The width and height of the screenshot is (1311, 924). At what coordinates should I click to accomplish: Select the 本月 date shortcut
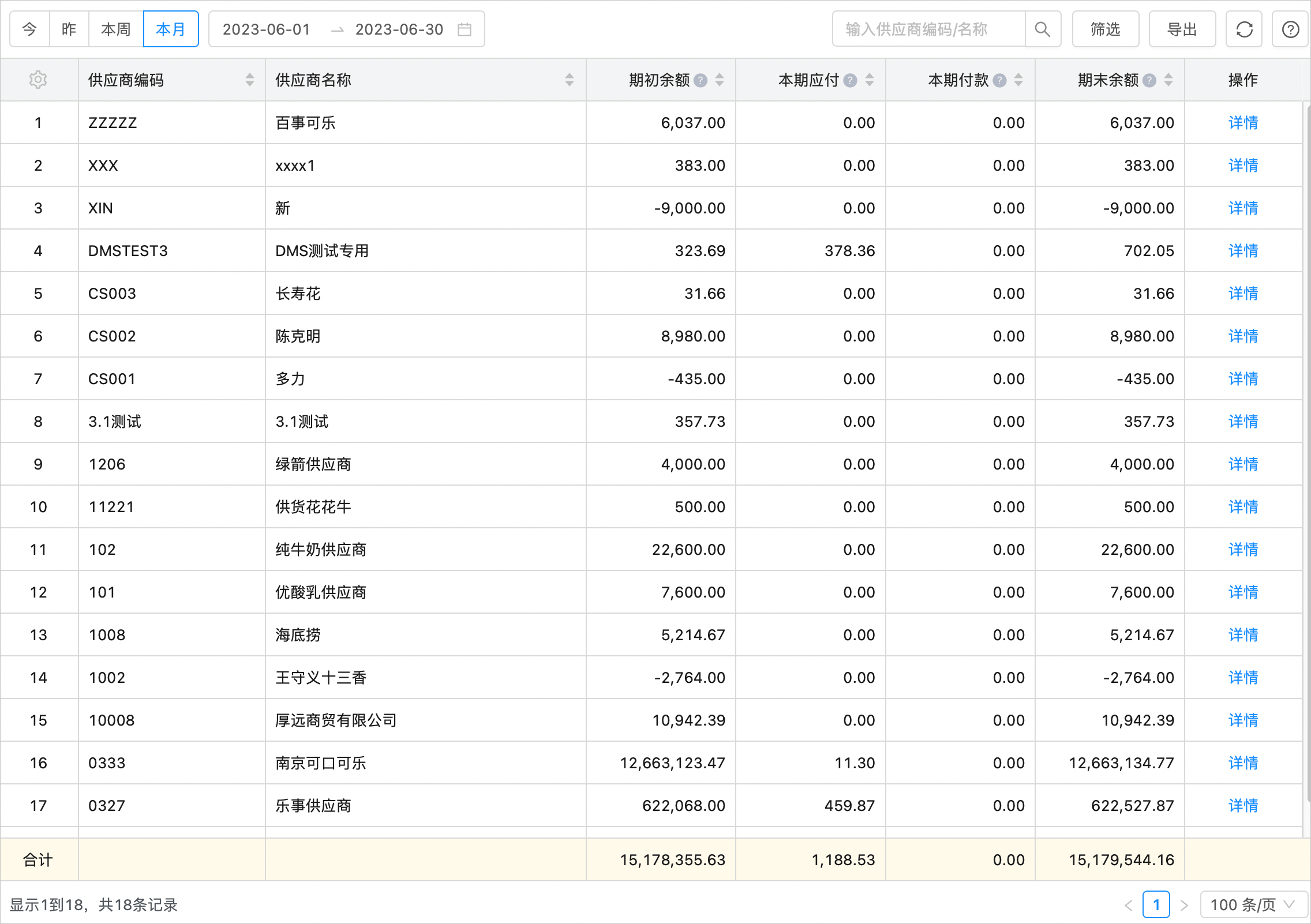(171, 29)
